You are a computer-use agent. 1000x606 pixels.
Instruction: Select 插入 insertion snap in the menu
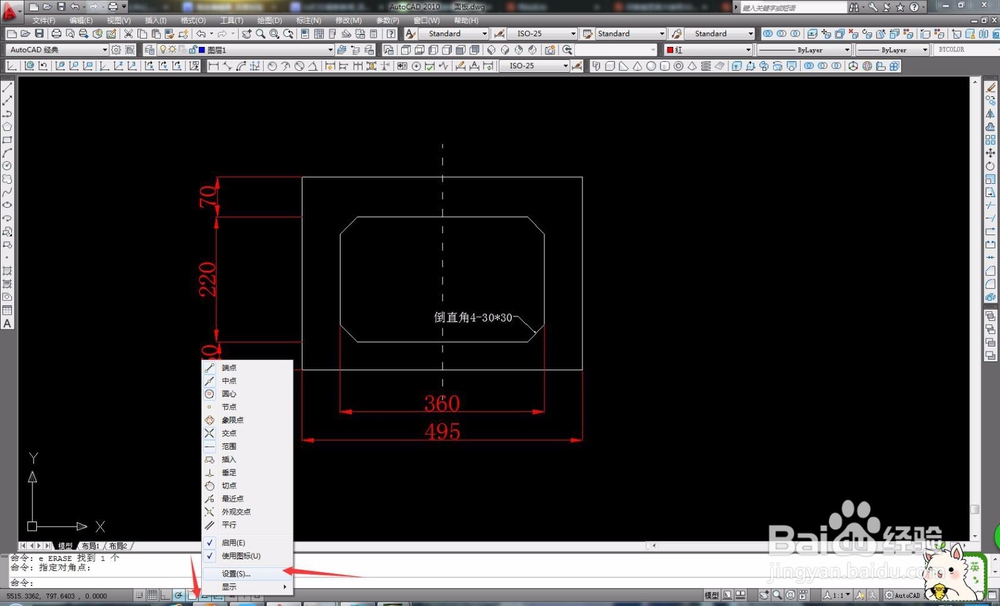(247, 459)
